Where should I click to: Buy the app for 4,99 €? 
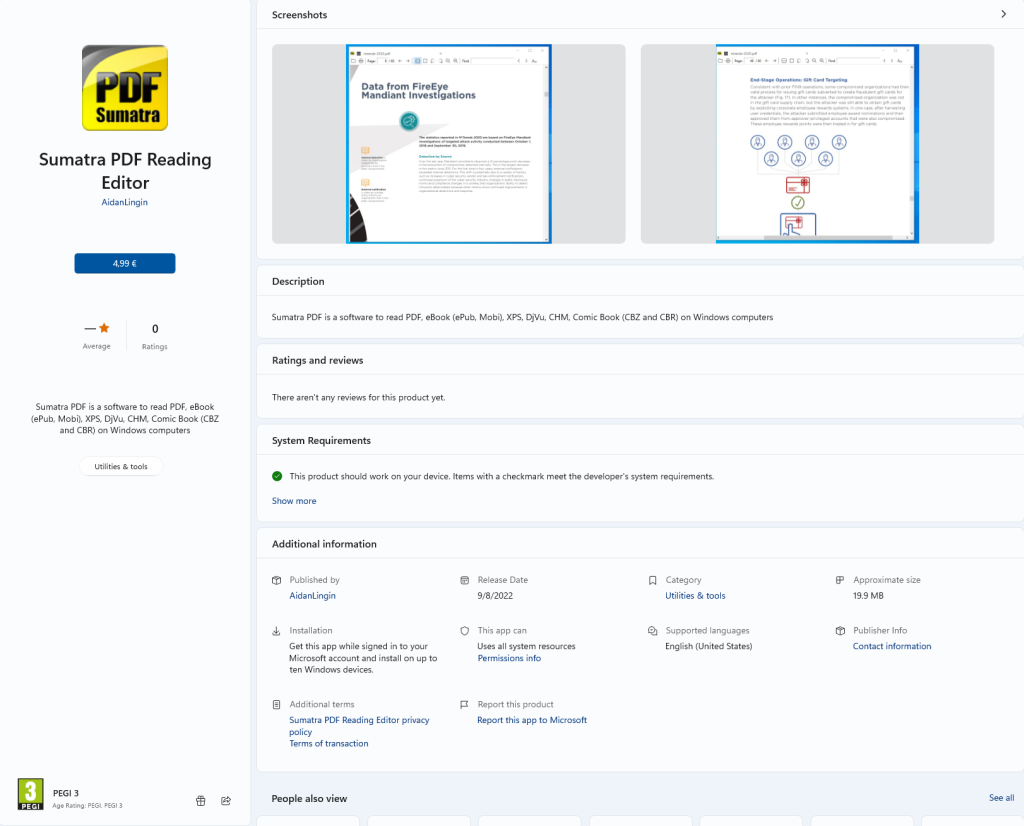click(125, 263)
